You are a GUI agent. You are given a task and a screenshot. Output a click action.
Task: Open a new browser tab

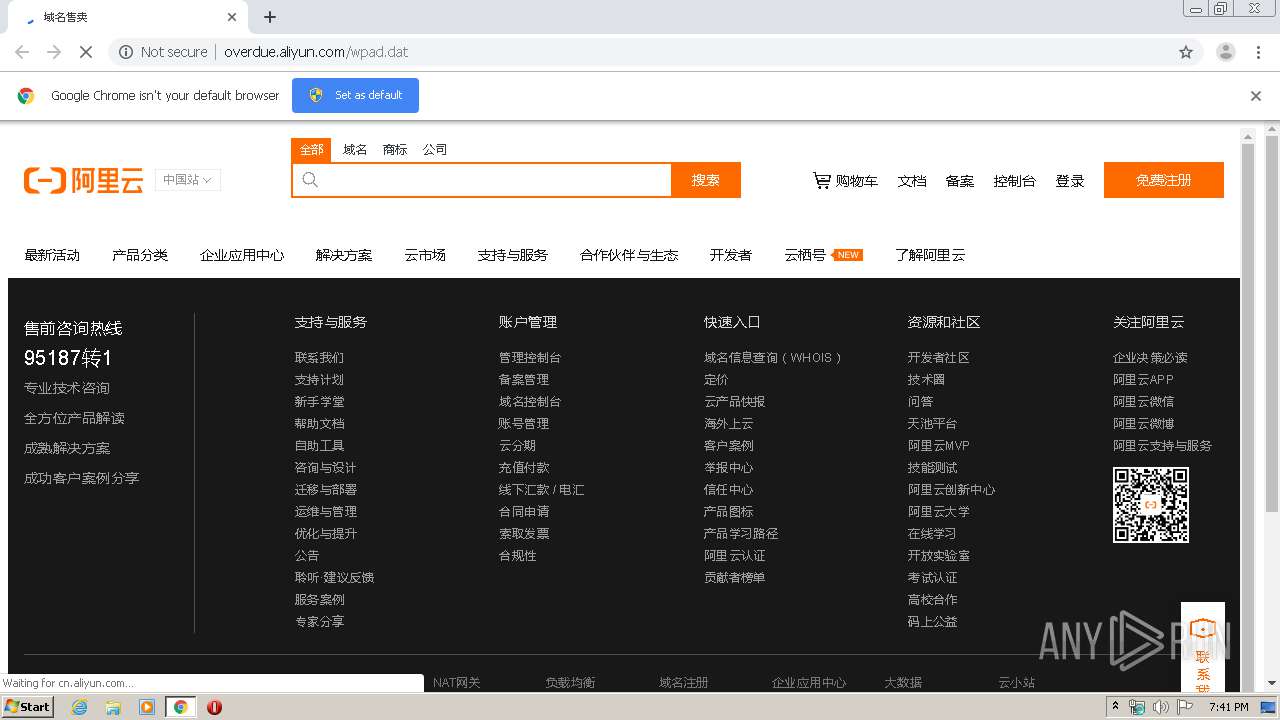click(270, 17)
